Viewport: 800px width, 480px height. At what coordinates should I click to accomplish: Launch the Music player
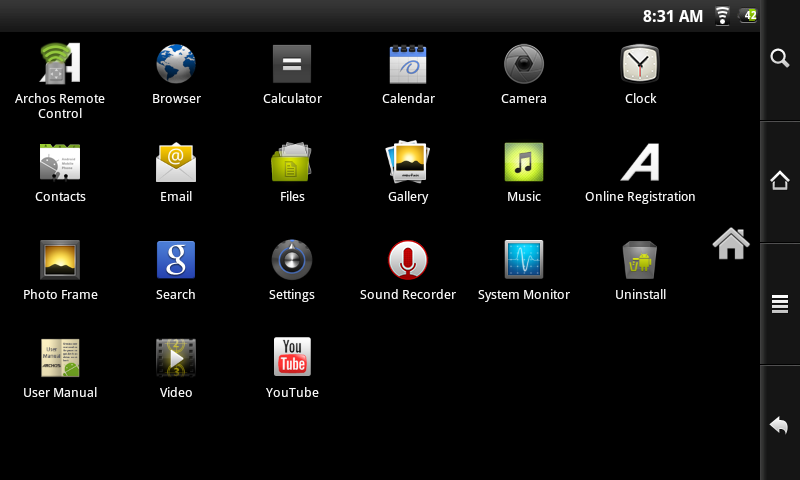pyautogui.click(x=524, y=163)
